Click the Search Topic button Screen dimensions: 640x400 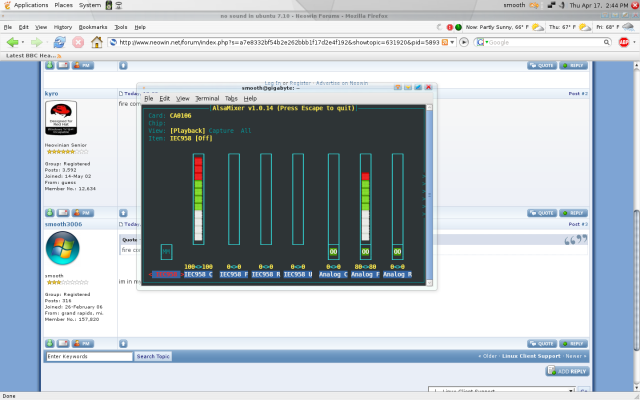pyautogui.click(x=153, y=356)
